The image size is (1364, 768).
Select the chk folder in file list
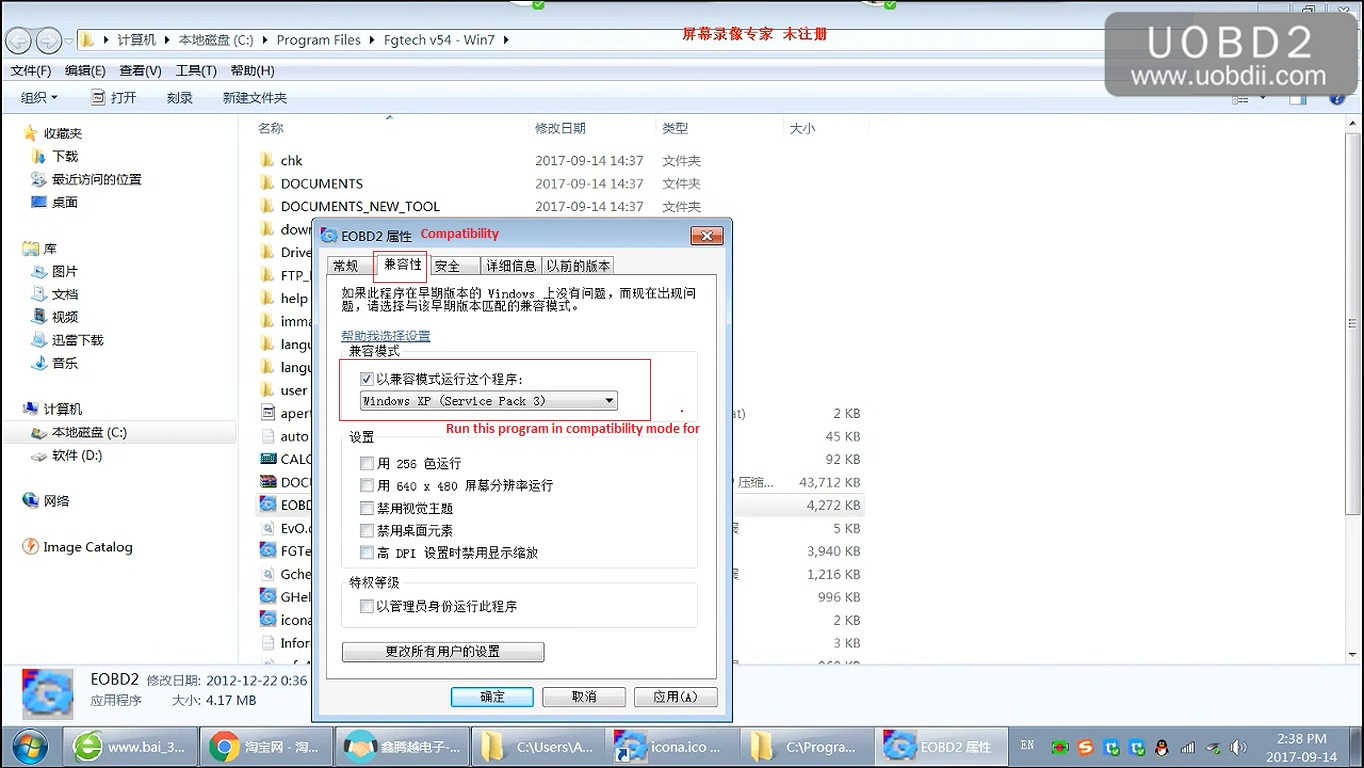click(291, 160)
